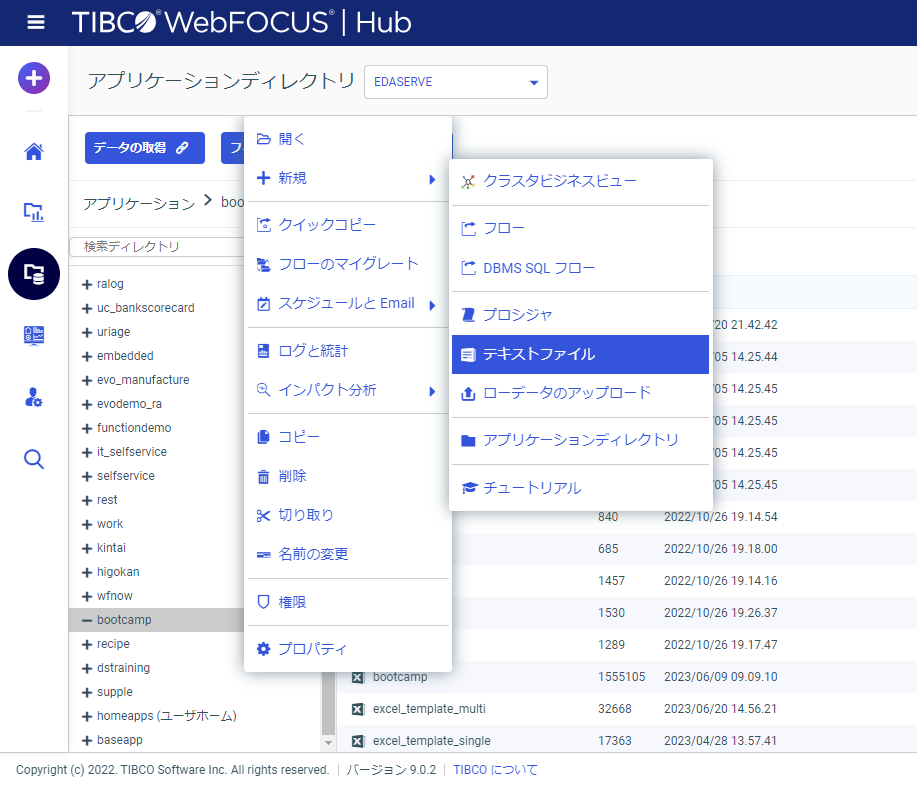Open the TIBCO について link

[495, 770]
